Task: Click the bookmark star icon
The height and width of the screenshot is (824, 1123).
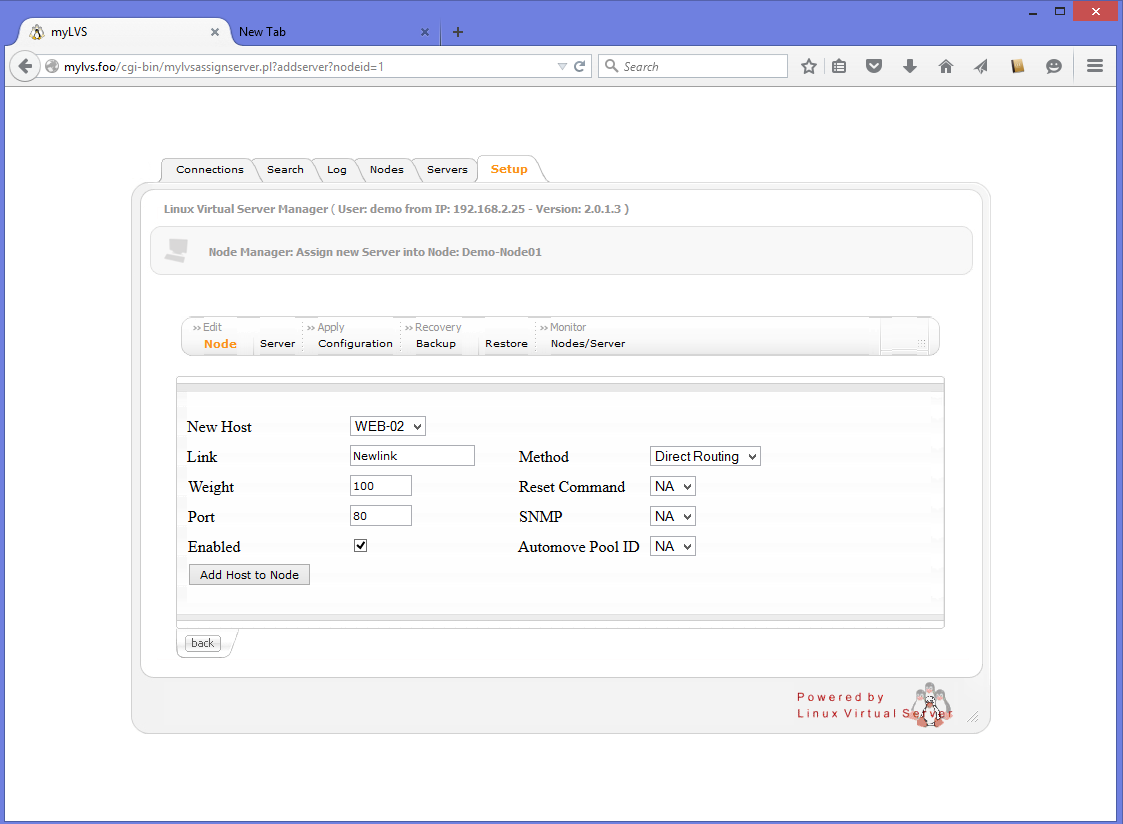Action: [809, 67]
